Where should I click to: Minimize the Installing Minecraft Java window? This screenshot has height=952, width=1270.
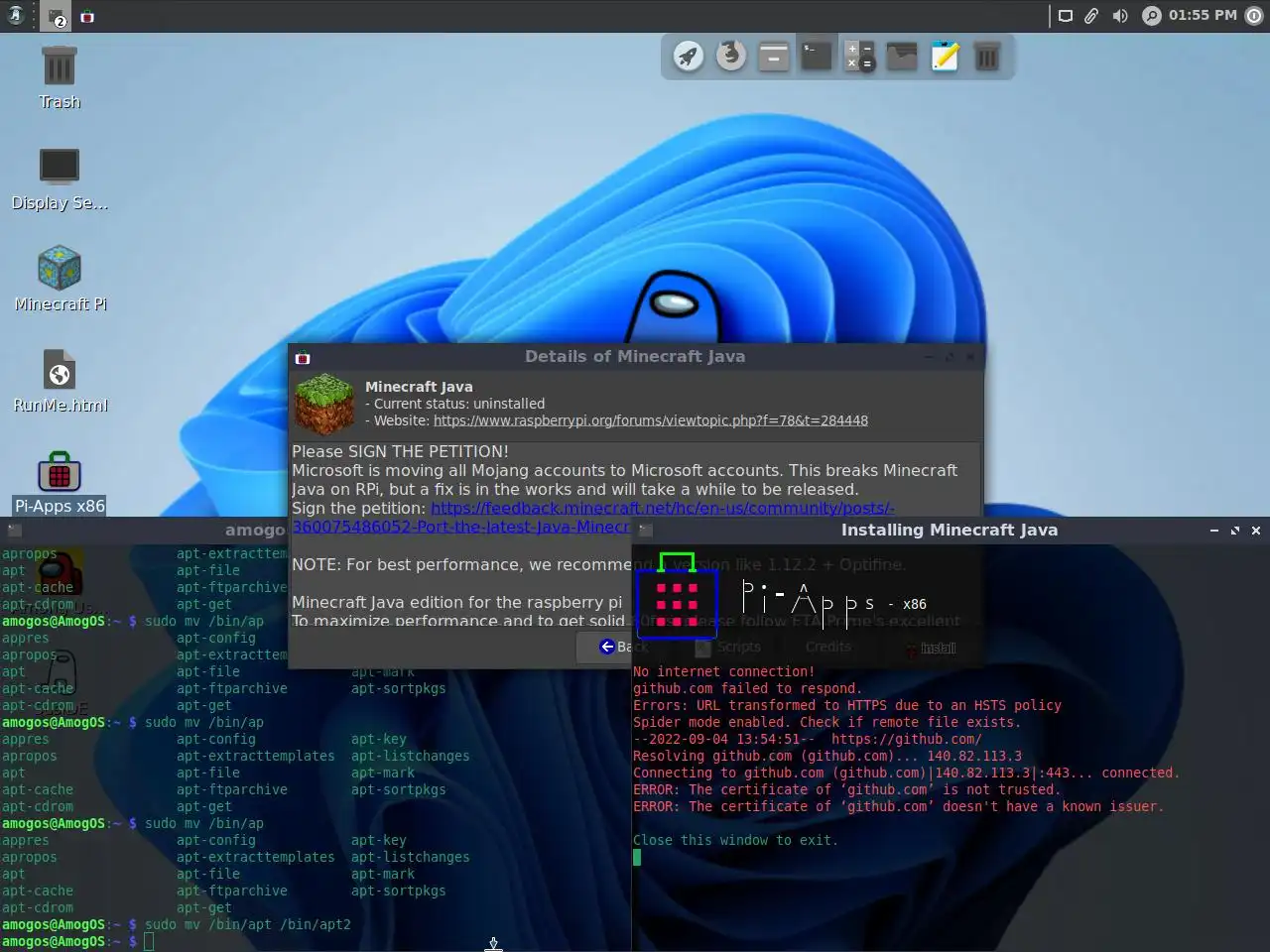[1214, 531]
